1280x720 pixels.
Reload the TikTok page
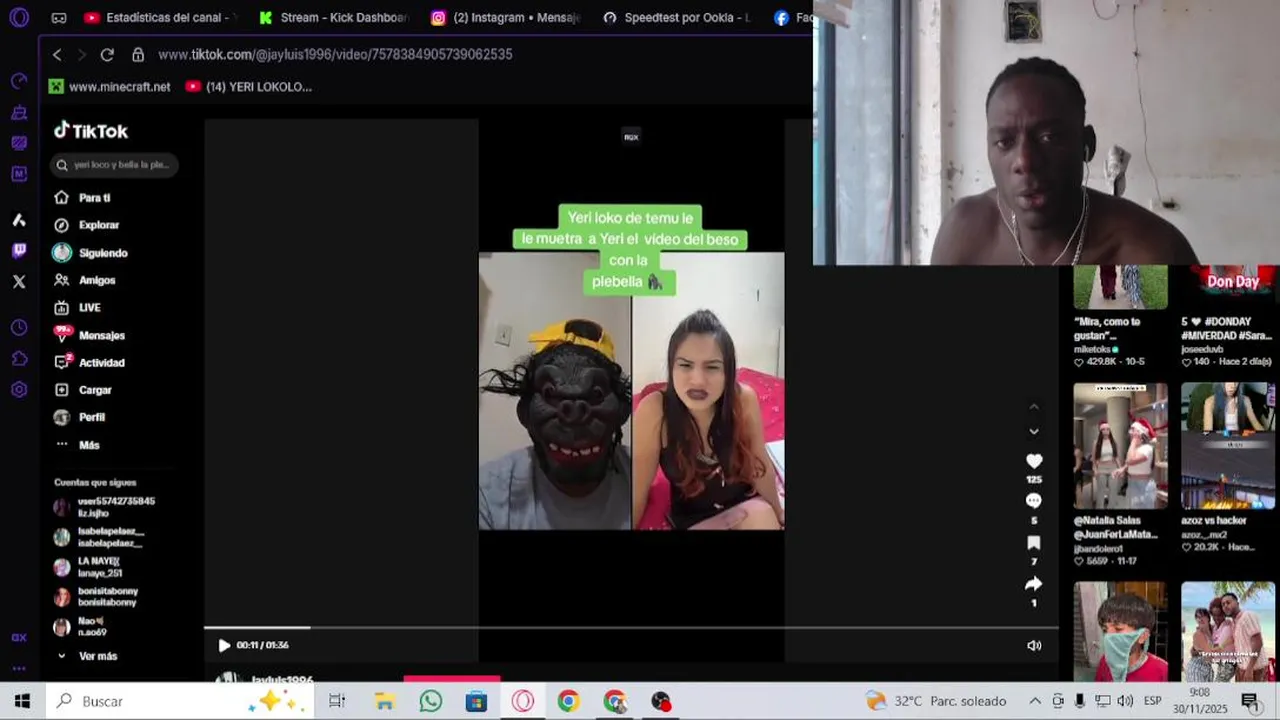click(107, 54)
